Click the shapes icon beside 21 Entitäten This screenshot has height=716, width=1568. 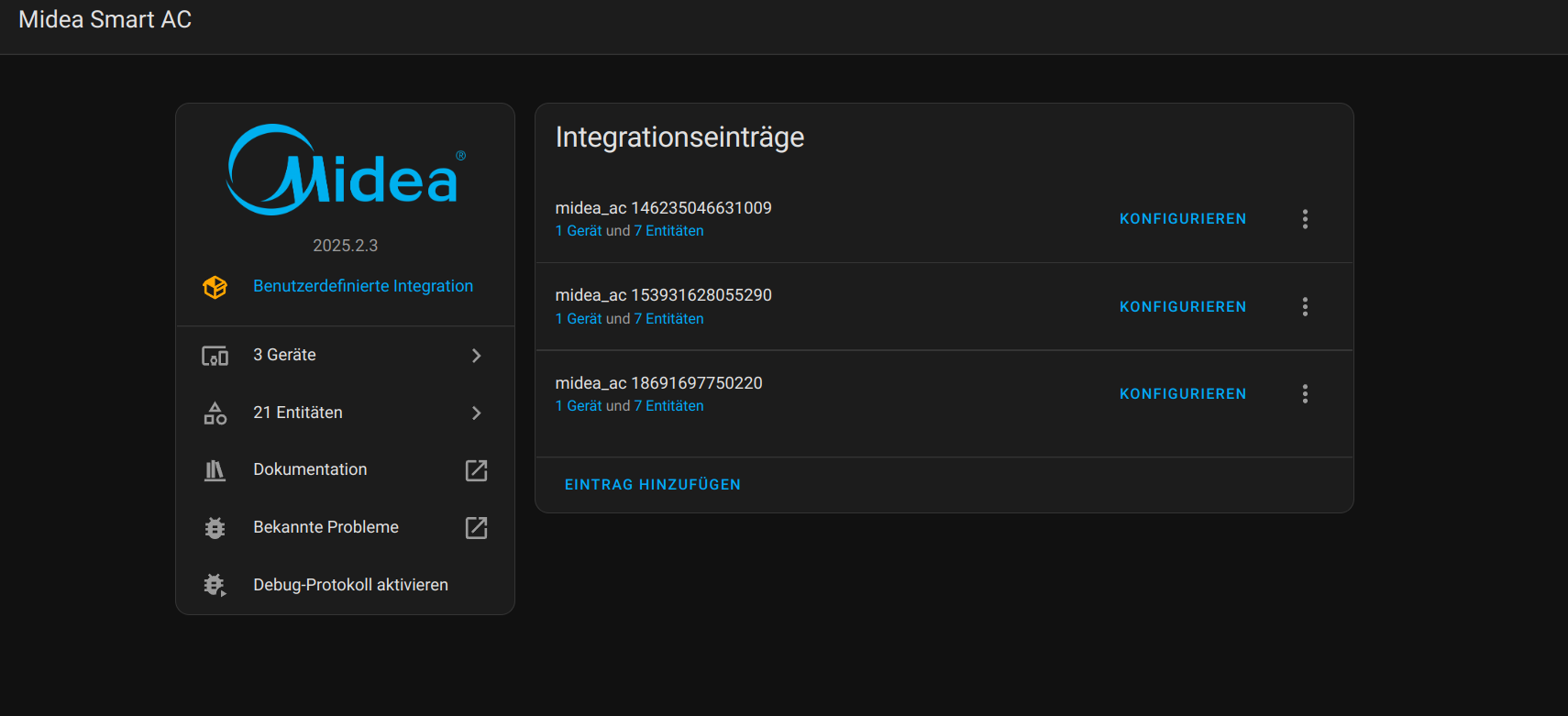(x=215, y=413)
